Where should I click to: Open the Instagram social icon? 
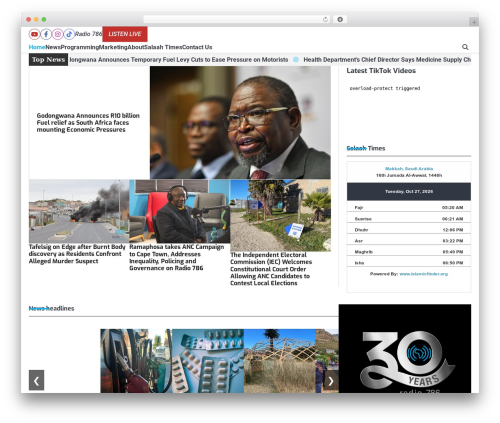pos(58,34)
